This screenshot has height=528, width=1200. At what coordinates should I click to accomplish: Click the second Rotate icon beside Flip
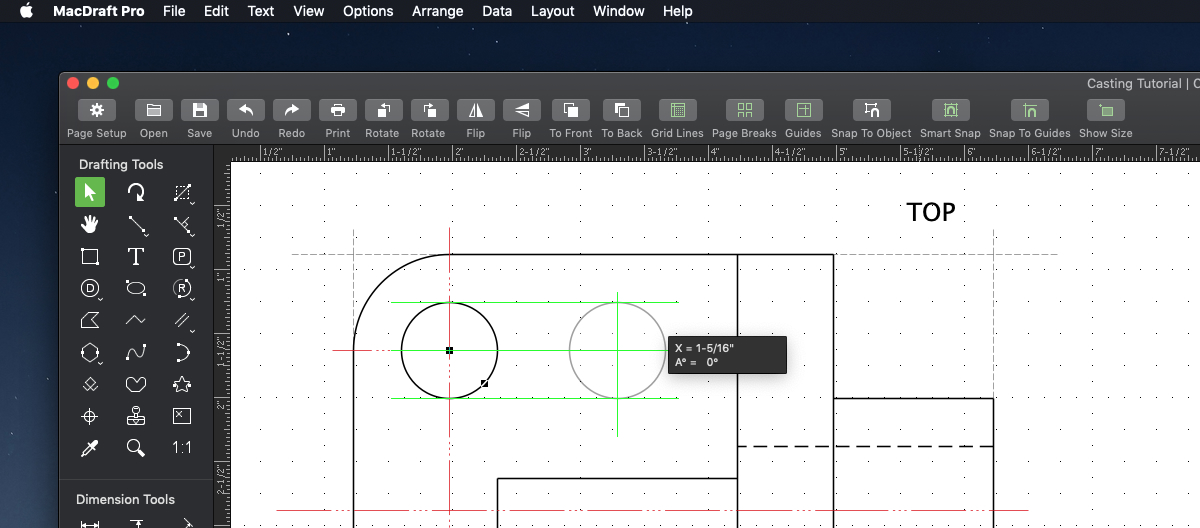(x=430, y=110)
